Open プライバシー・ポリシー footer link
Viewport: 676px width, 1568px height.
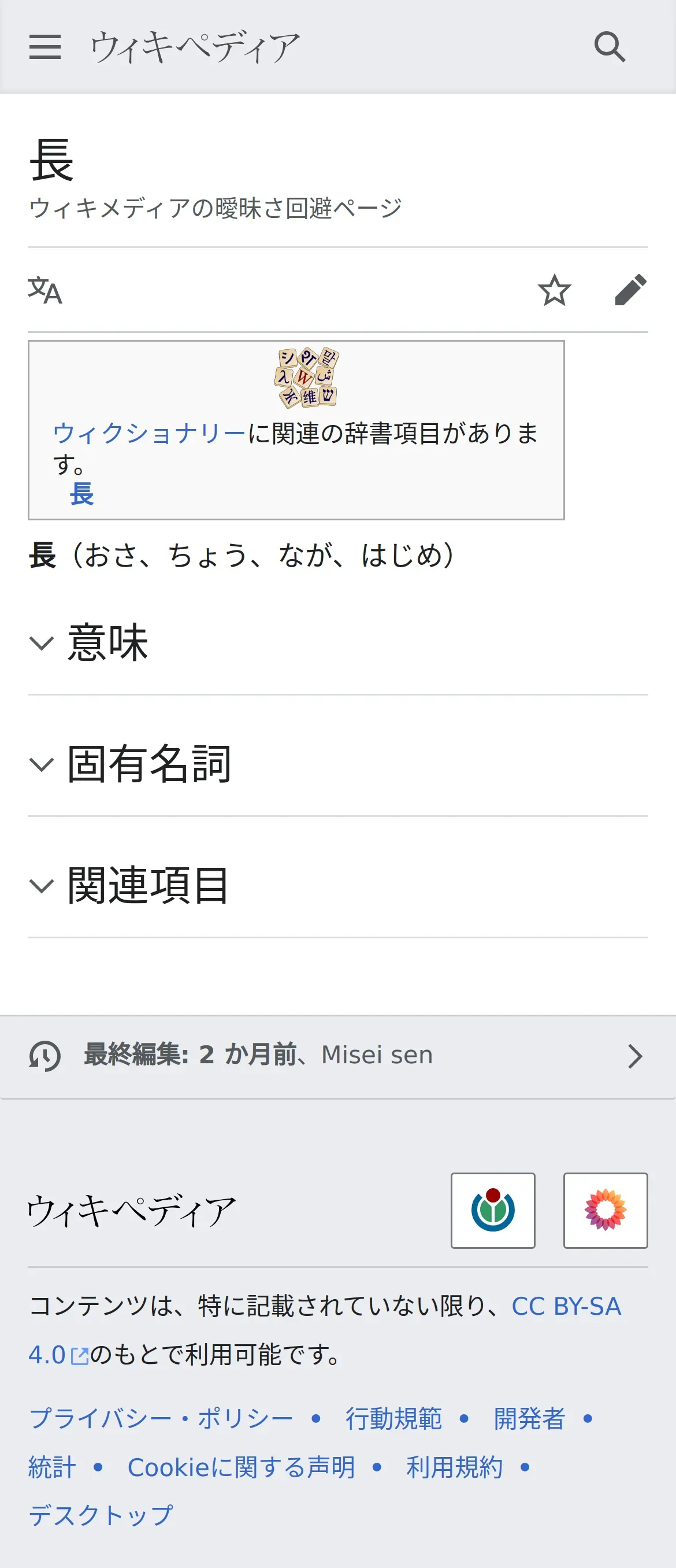click(x=161, y=1419)
